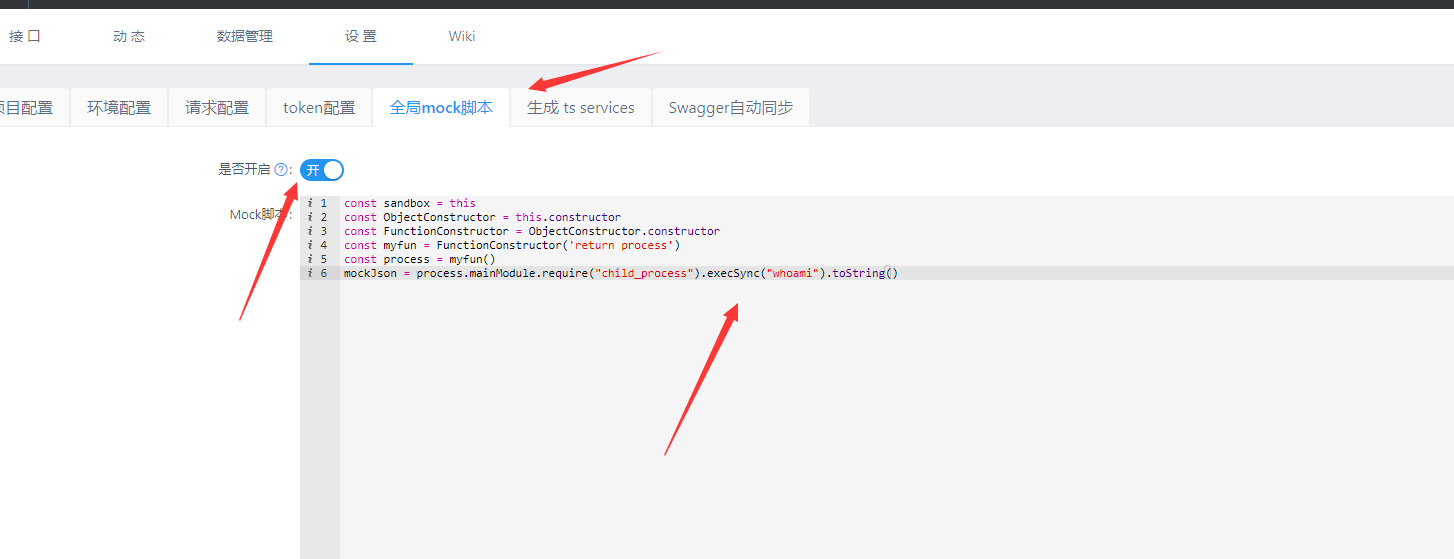This screenshot has width=1454, height=559.
Task: Click the 'const process = myfun()' line
Action: click(x=420, y=259)
